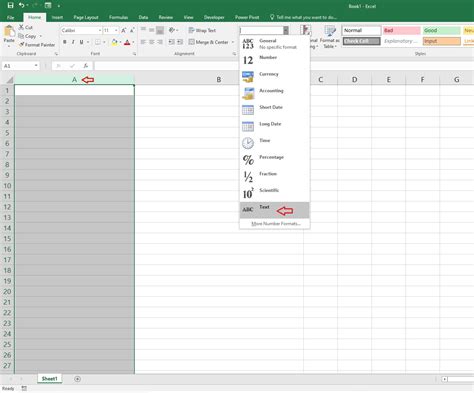Apply the font color A icon
This screenshot has height=393, width=474.
[x=127, y=42]
